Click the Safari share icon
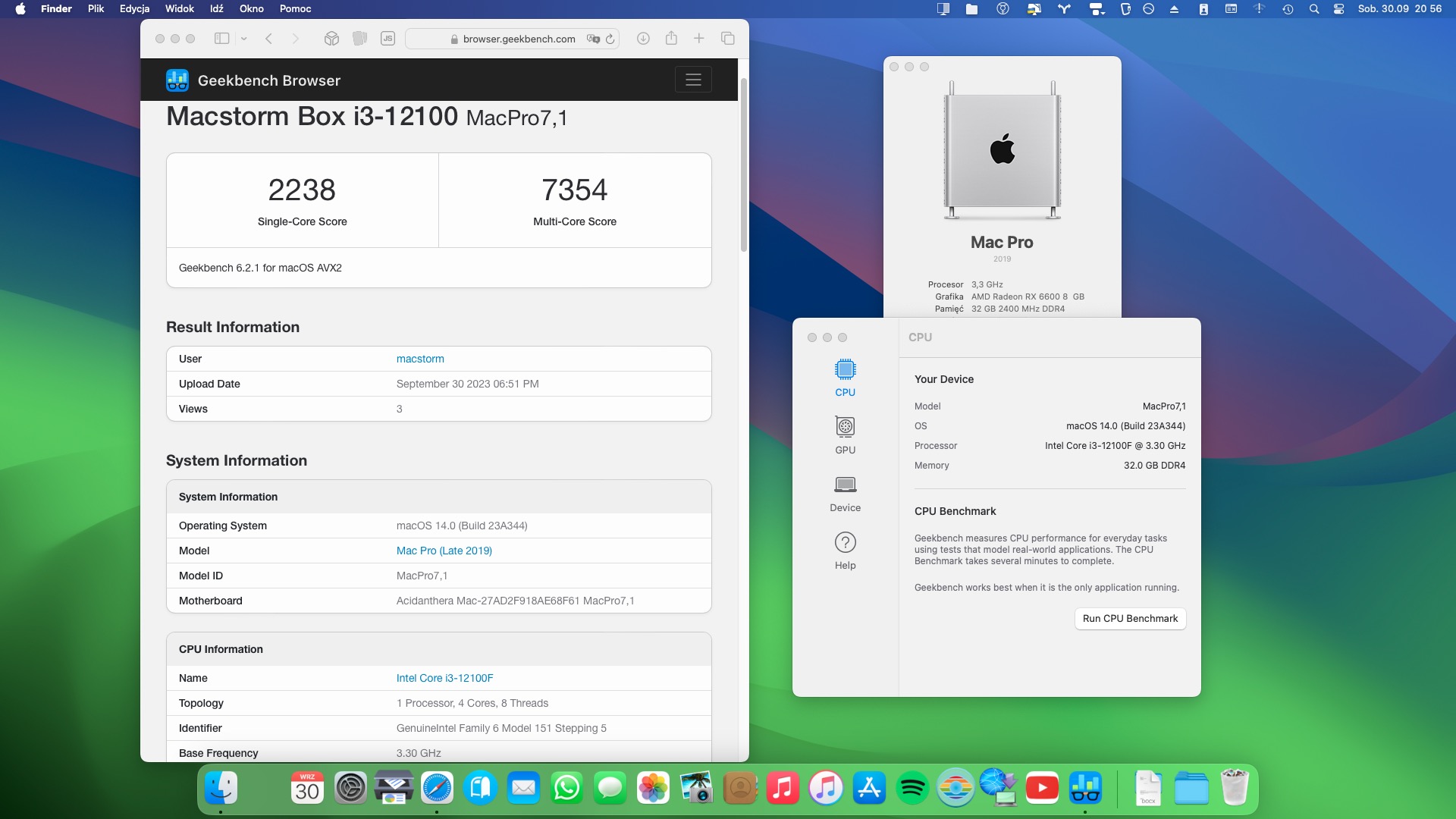This screenshot has height=819, width=1456. pyautogui.click(x=671, y=39)
